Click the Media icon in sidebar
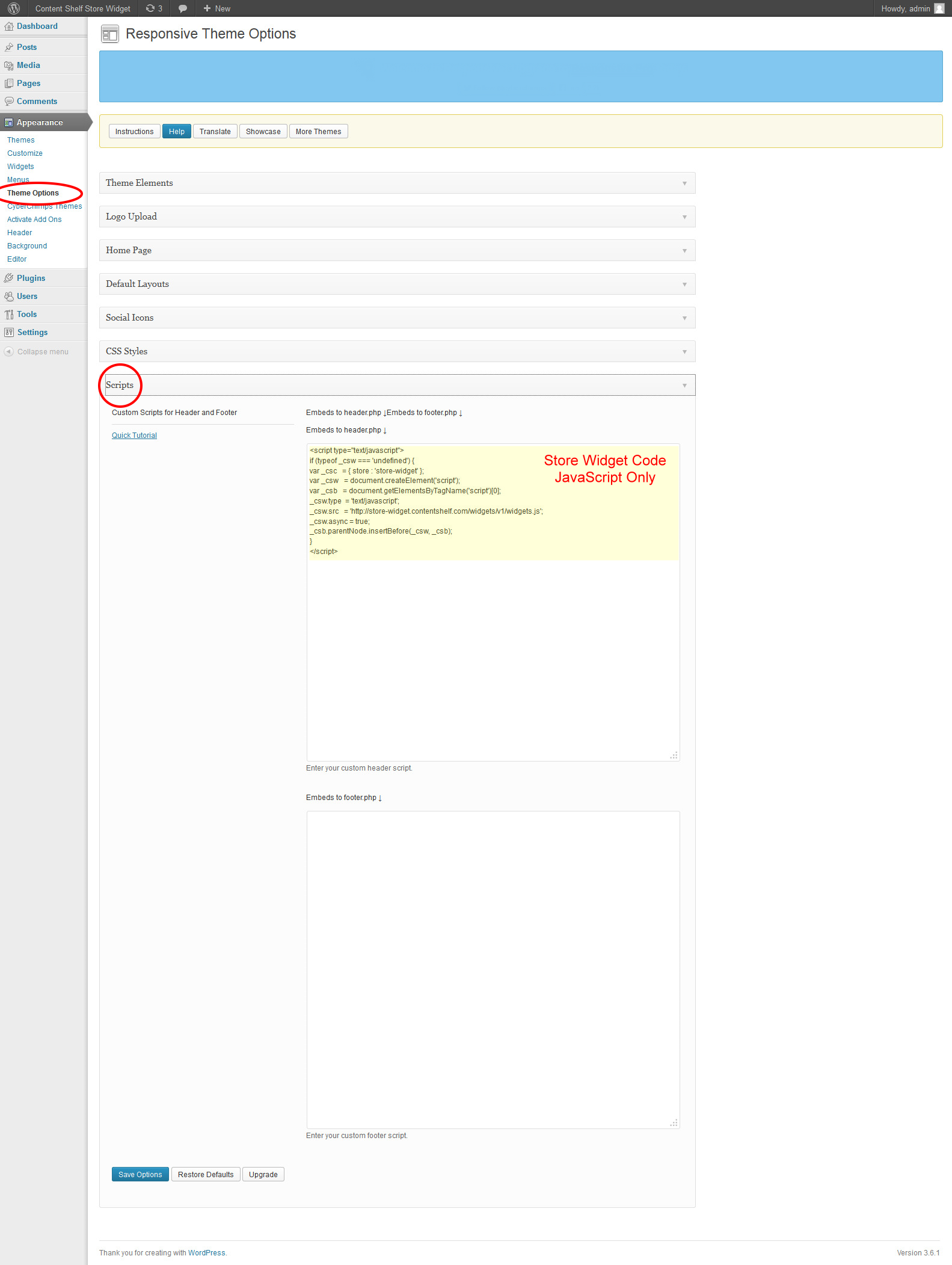The height and width of the screenshot is (1265, 952). (9, 66)
